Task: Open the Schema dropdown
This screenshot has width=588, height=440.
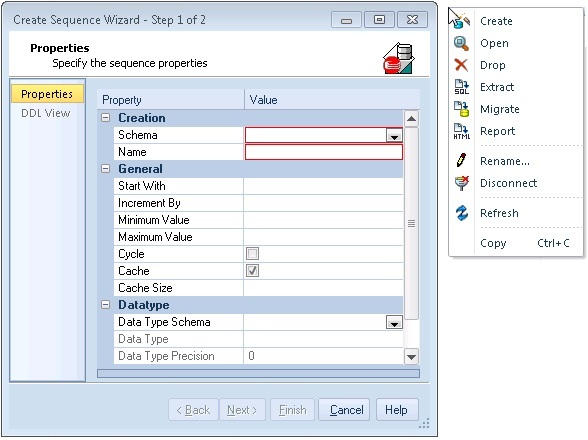Action: point(394,135)
